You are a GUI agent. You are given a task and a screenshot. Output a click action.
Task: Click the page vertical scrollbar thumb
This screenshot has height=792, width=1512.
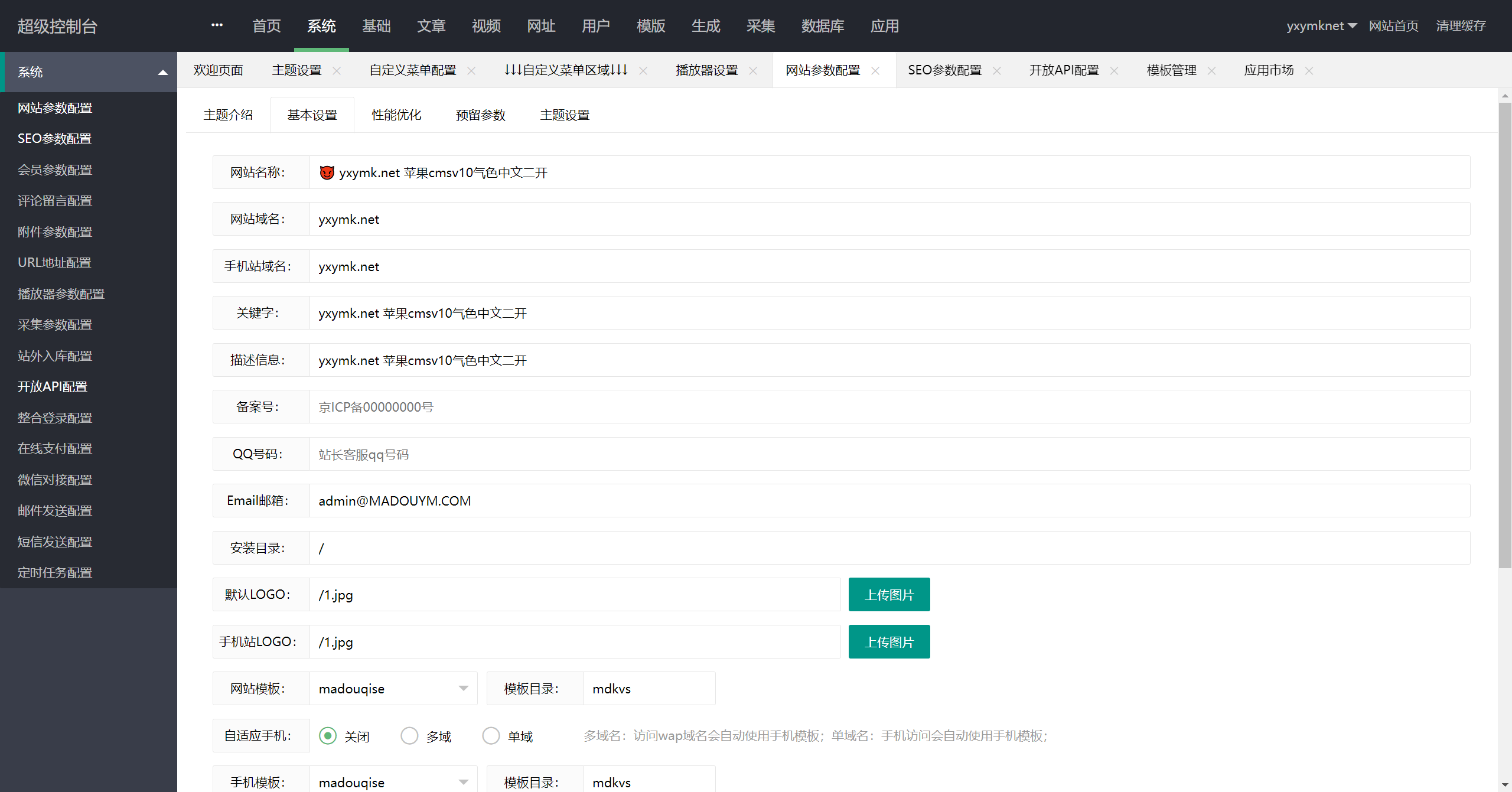point(1505,335)
